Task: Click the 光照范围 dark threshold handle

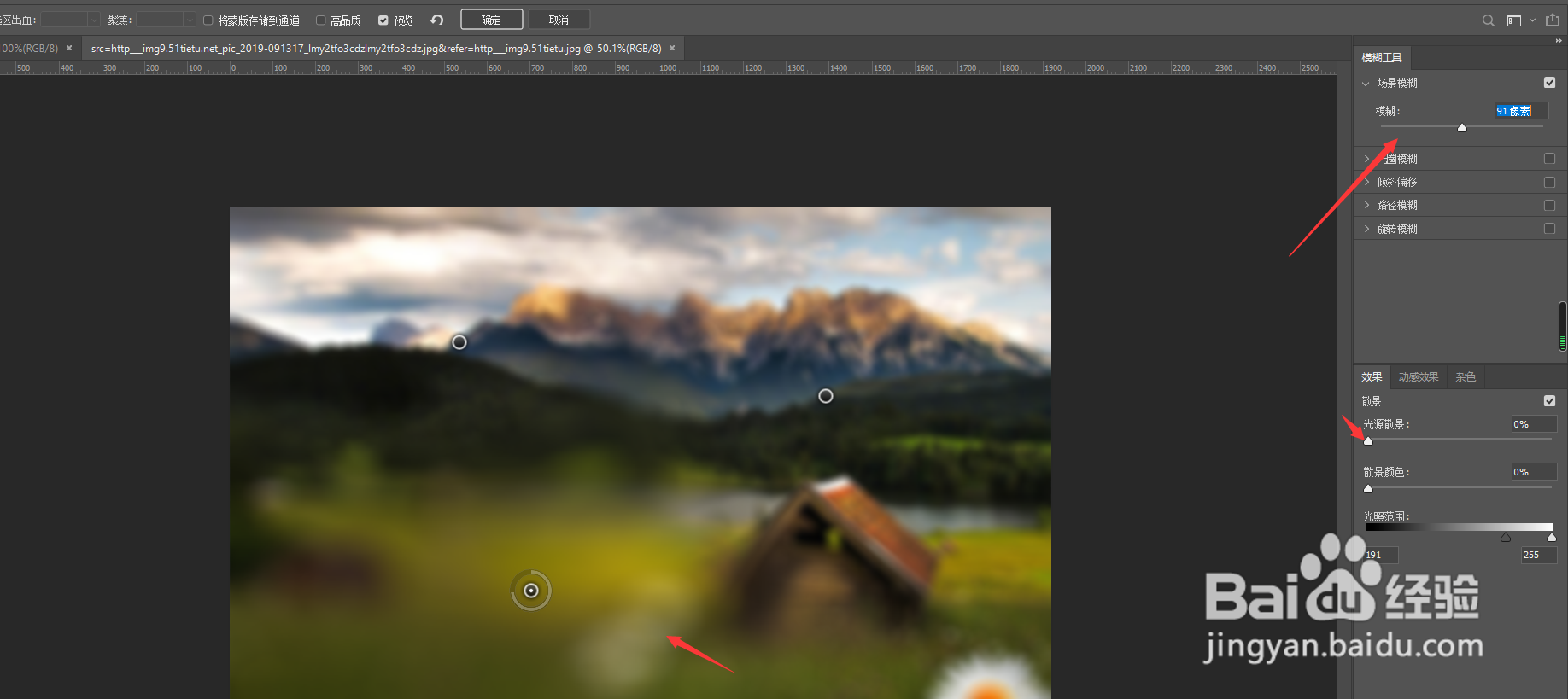Action: click(1506, 538)
